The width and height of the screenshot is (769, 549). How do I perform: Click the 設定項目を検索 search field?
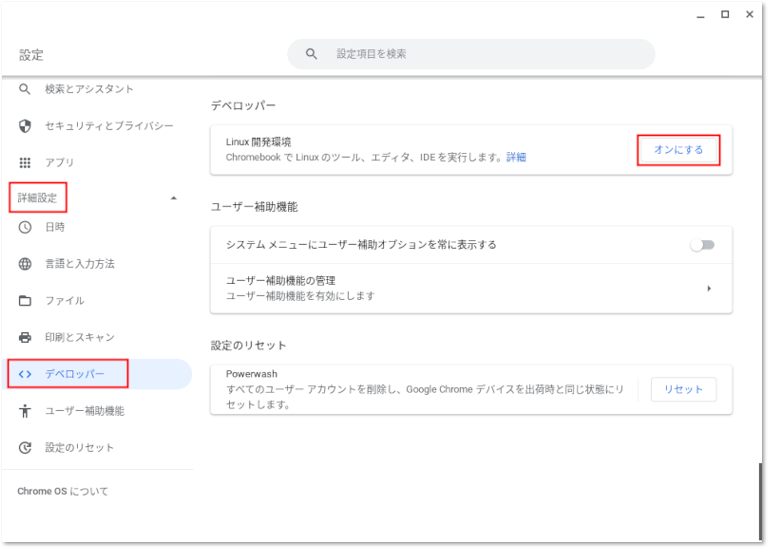480,54
